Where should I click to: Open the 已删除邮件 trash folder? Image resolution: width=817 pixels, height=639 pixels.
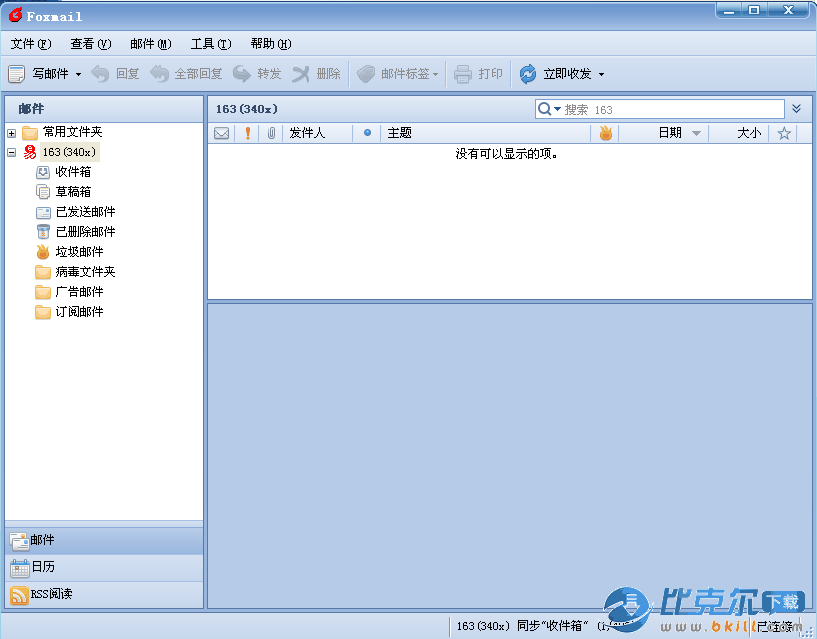(x=84, y=232)
